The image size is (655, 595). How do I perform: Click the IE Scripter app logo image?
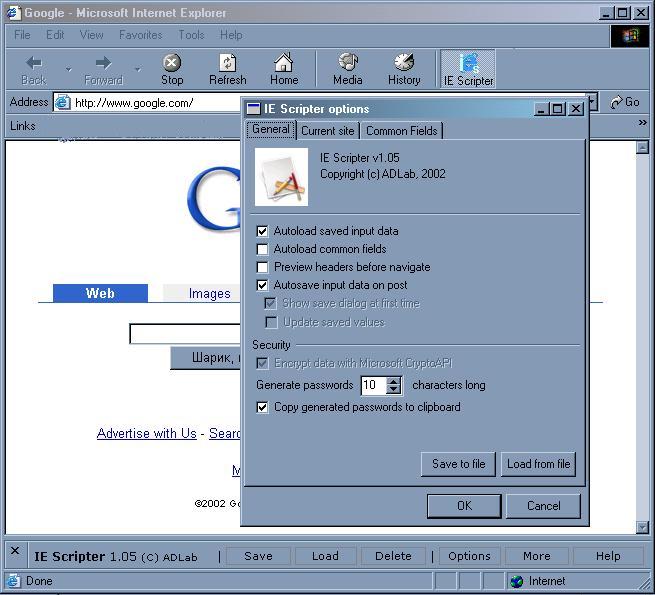[282, 177]
